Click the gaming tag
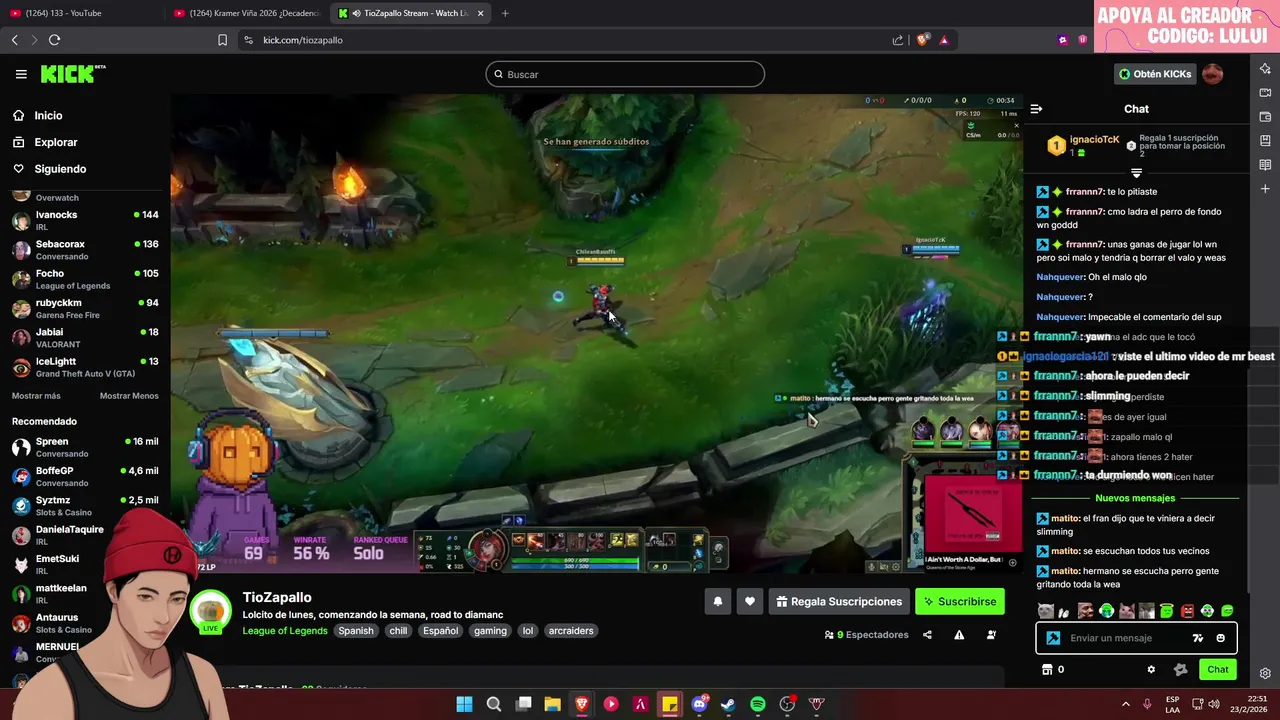Screen dimensions: 1280x720 (x=490, y=631)
